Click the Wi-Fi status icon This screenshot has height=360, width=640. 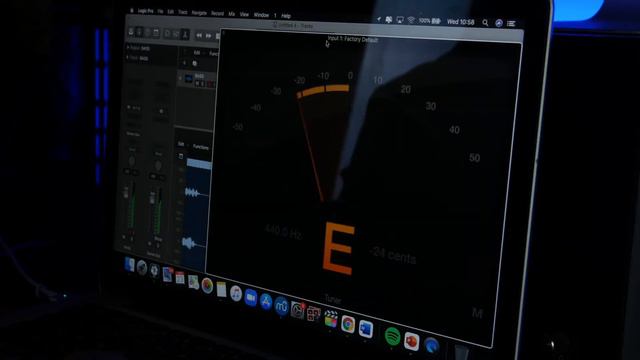411,20
